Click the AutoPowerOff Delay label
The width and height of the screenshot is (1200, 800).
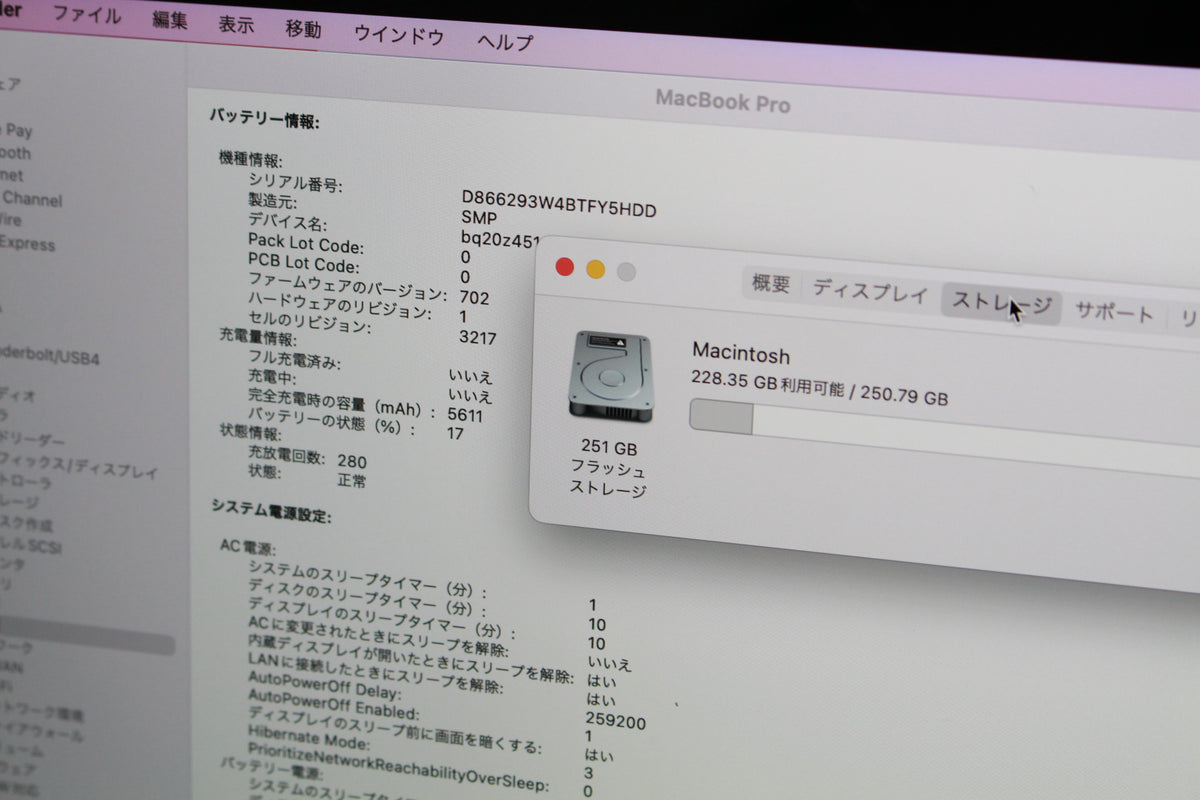pos(324,685)
